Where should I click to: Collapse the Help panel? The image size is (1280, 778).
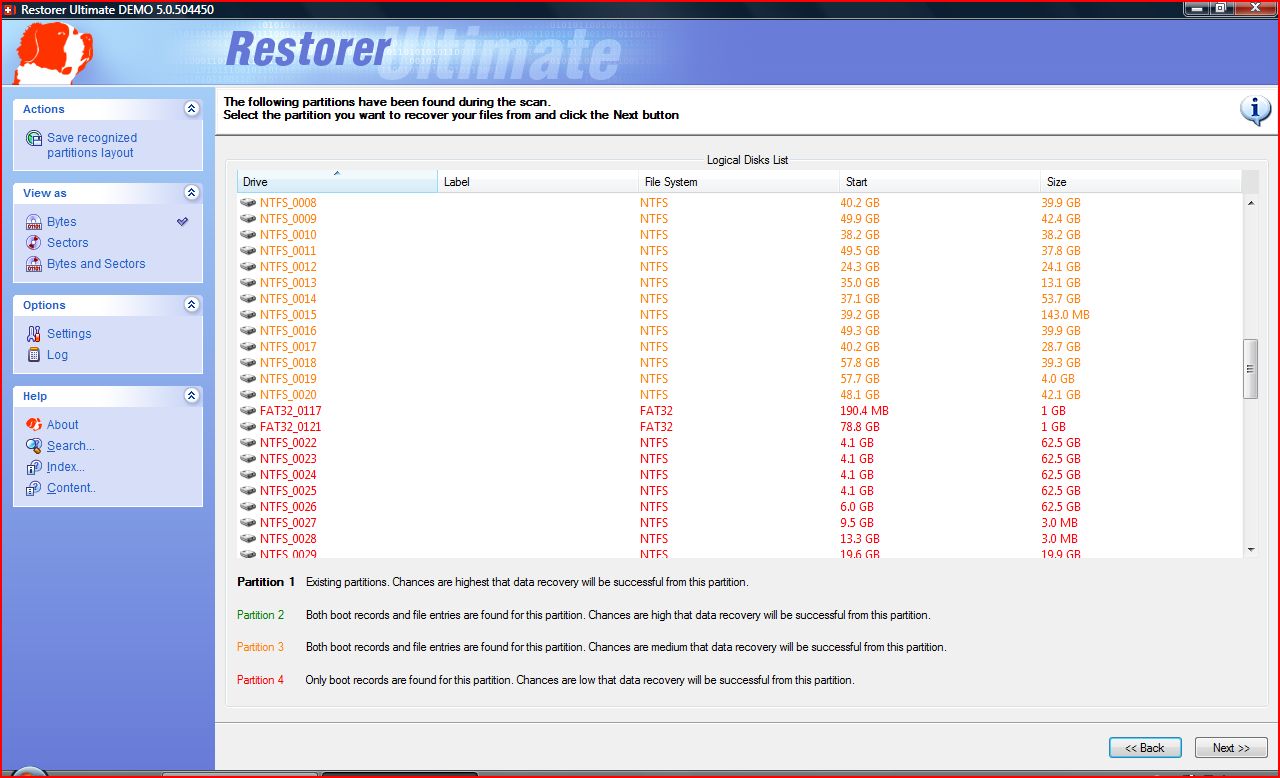tap(192, 396)
